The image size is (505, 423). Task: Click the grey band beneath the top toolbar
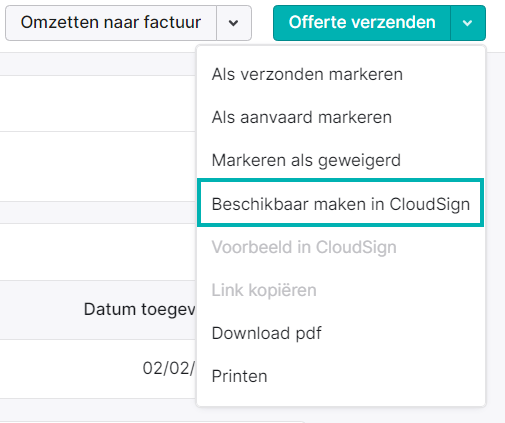coord(98,64)
